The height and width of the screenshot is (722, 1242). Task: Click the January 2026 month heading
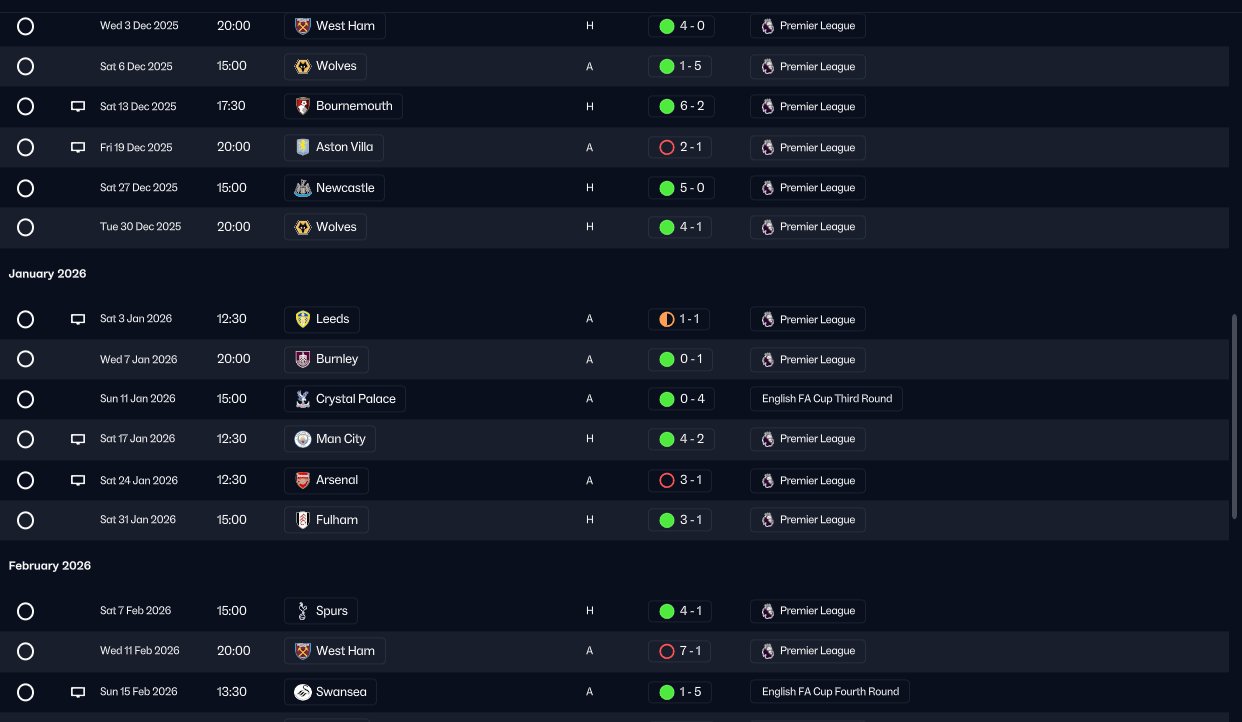coord(48,274)
